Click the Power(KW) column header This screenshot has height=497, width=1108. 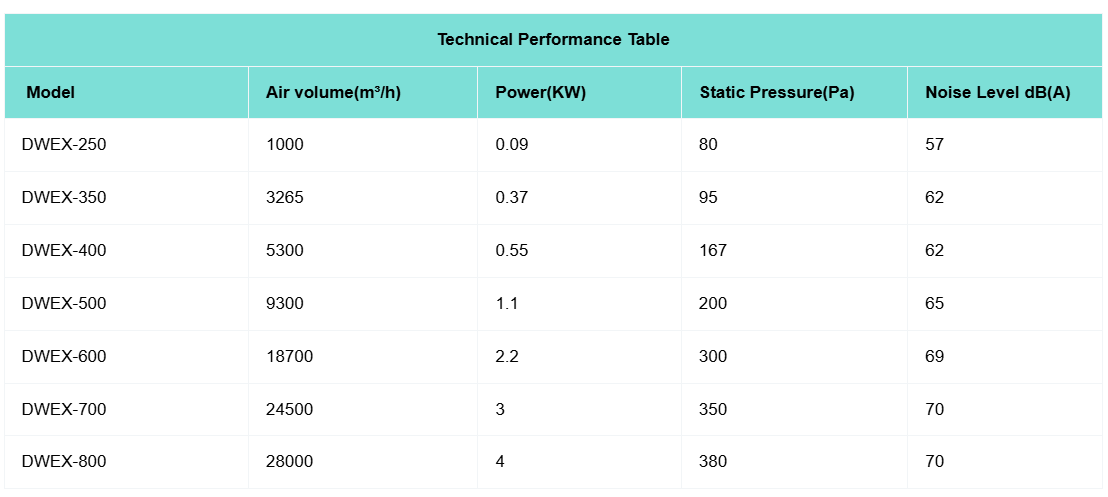tap(540, 93)
